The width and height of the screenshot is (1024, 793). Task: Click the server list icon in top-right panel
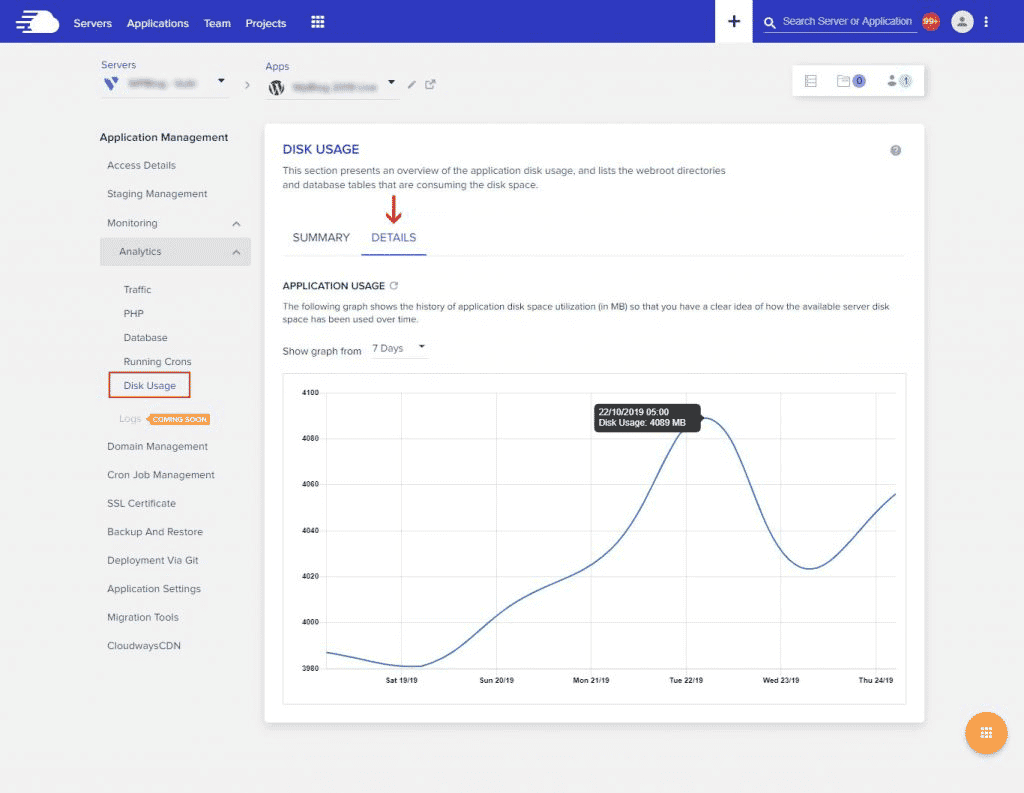point(810,81)
